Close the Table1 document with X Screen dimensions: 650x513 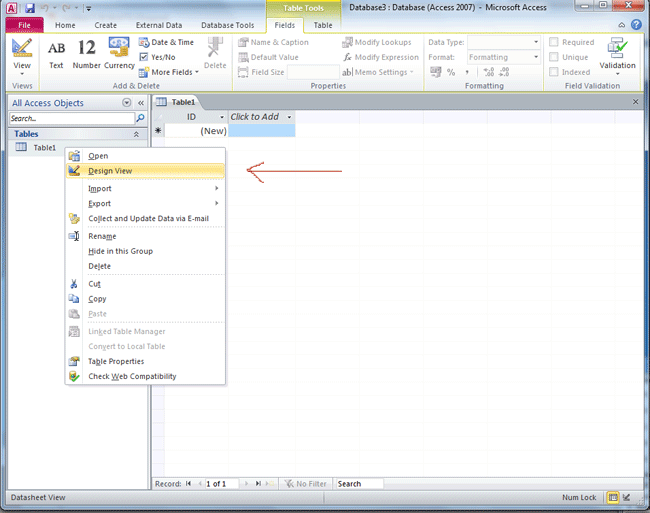pos(635,102)
